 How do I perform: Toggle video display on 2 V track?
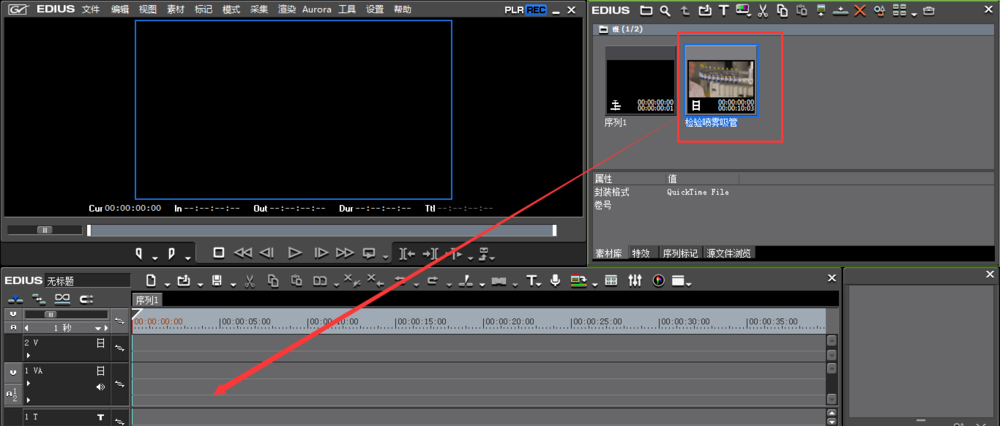[100, 342]
